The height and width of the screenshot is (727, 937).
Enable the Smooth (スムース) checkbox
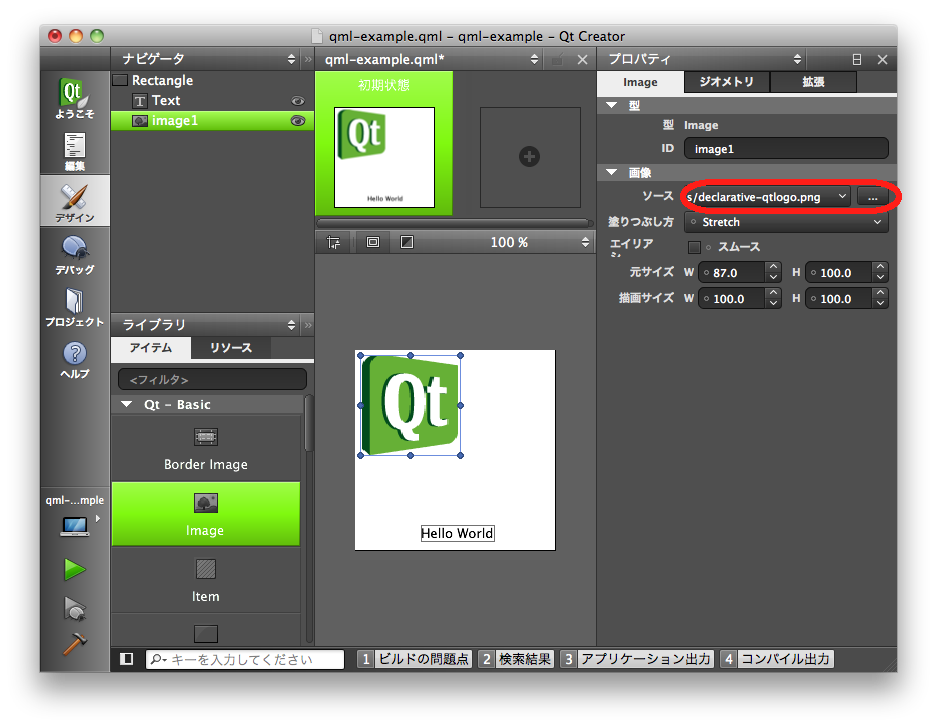[x=694, y=247]
